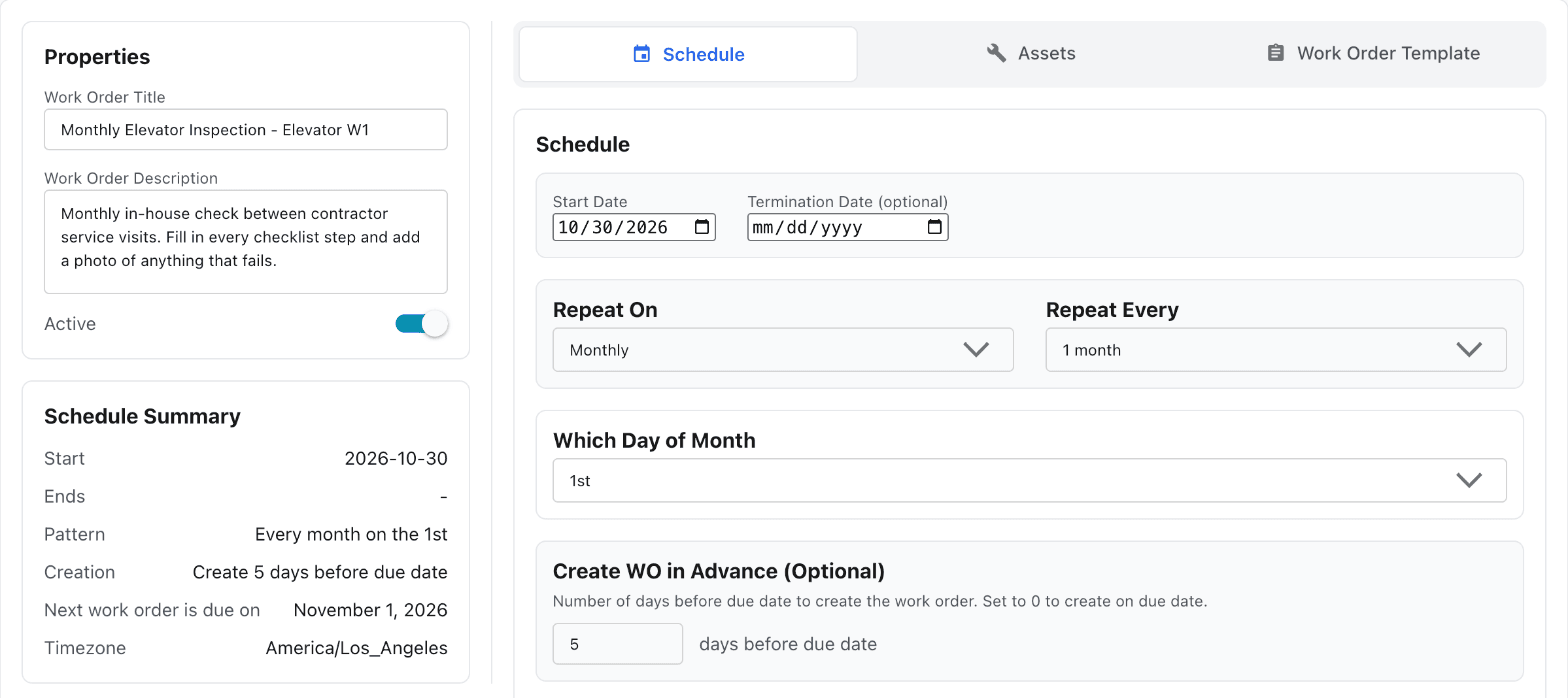Click the '2026-10-30' start value in summary

tap(396, 458)
